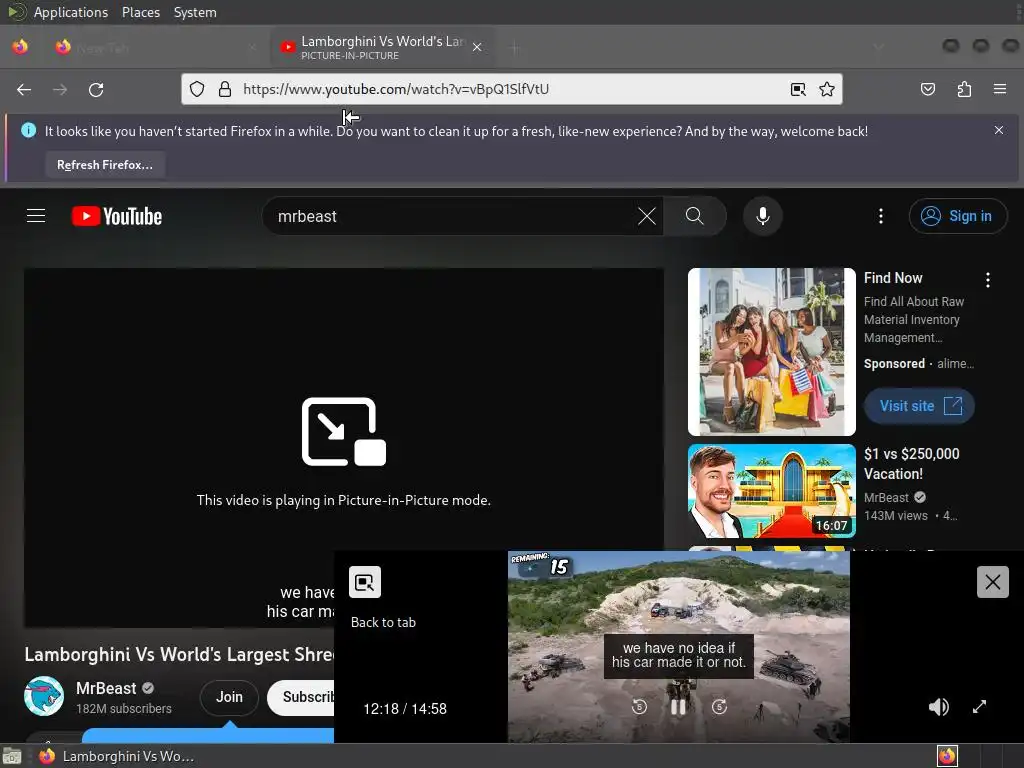Close the Picture-in-Picture window
Viewport: 1024px width, 768px height.
click(993, 582)
